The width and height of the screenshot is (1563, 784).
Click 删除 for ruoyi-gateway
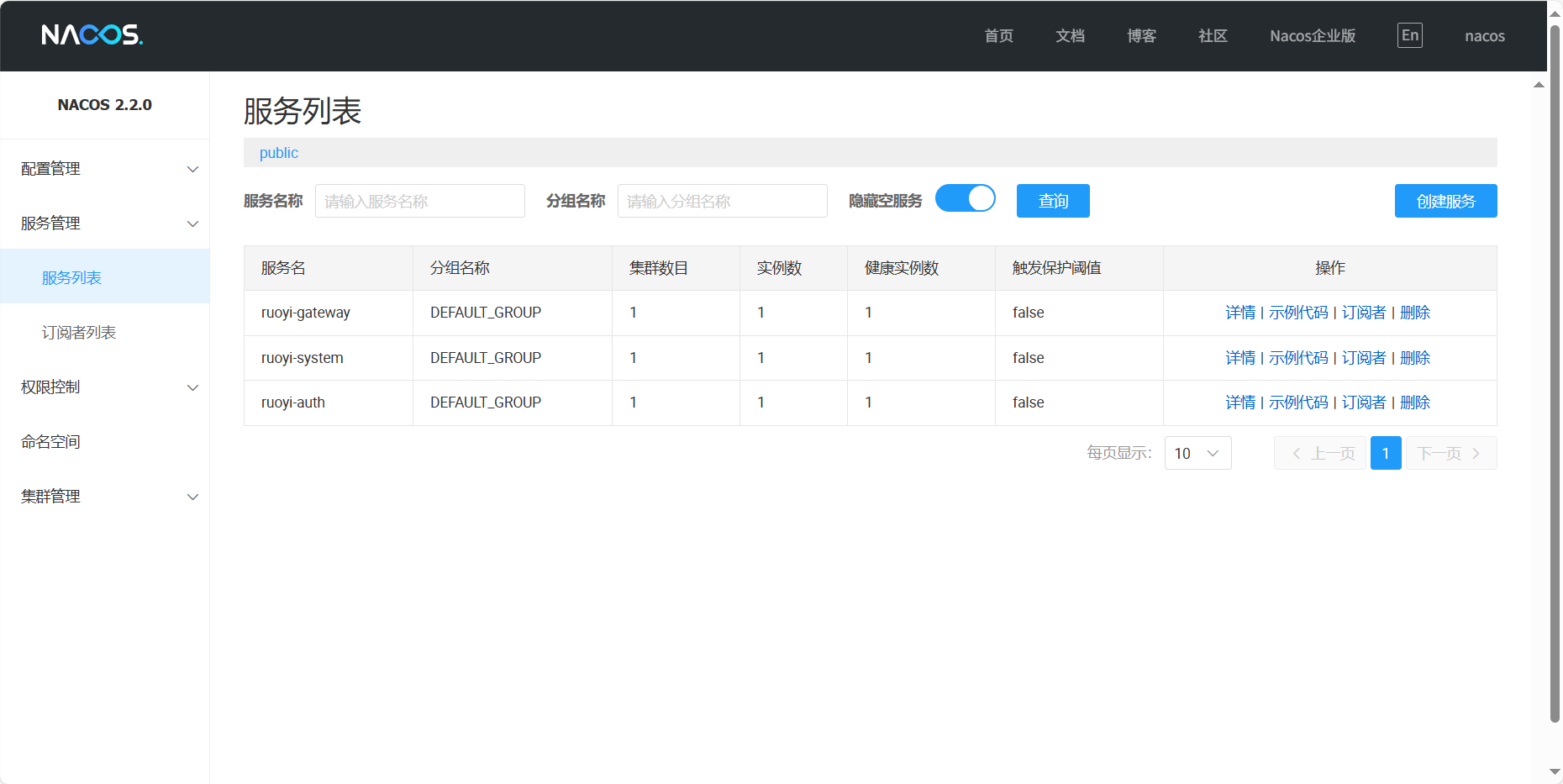click(x=1415, y=313)
